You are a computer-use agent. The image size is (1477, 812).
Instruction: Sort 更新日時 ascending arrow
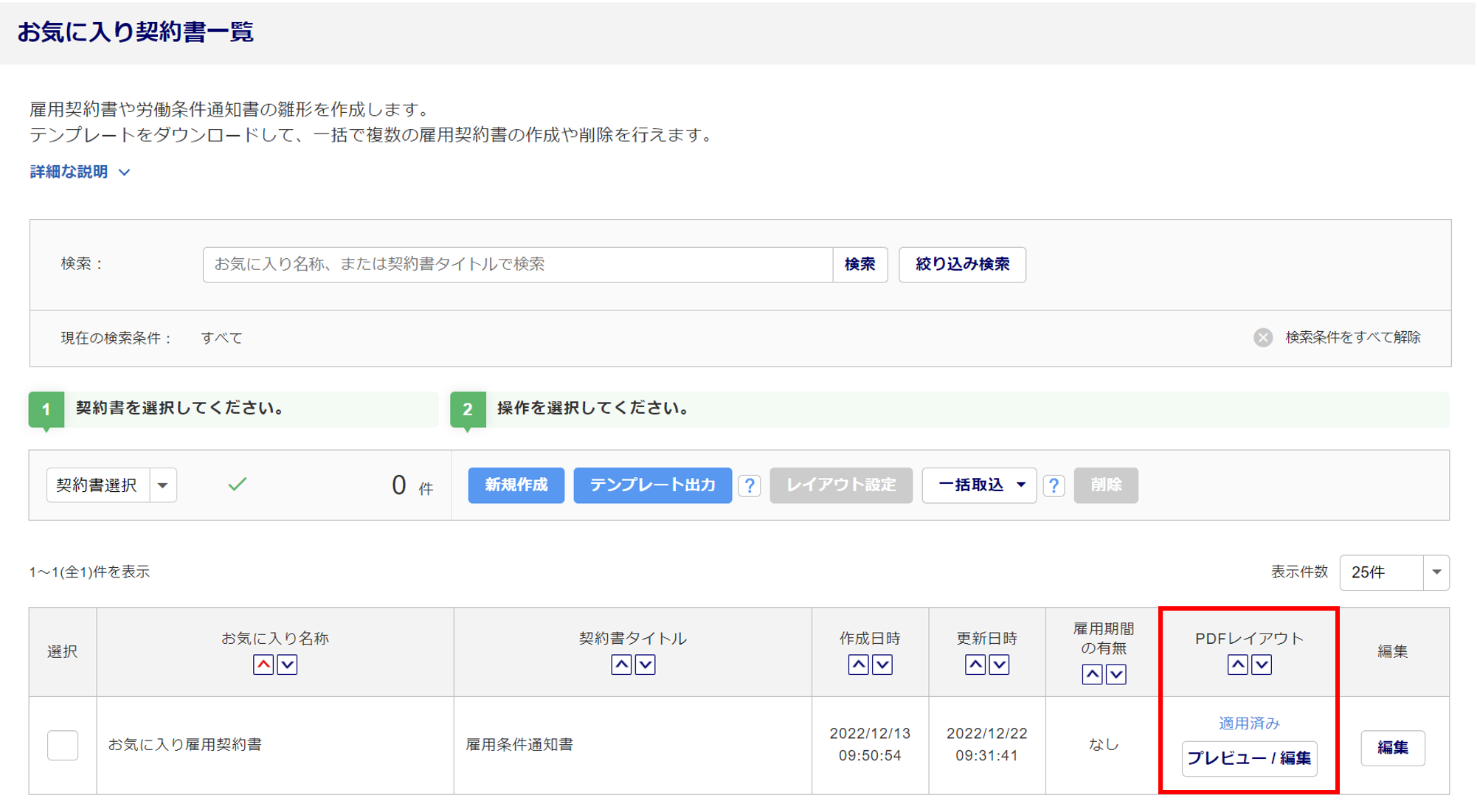(975, 664)
